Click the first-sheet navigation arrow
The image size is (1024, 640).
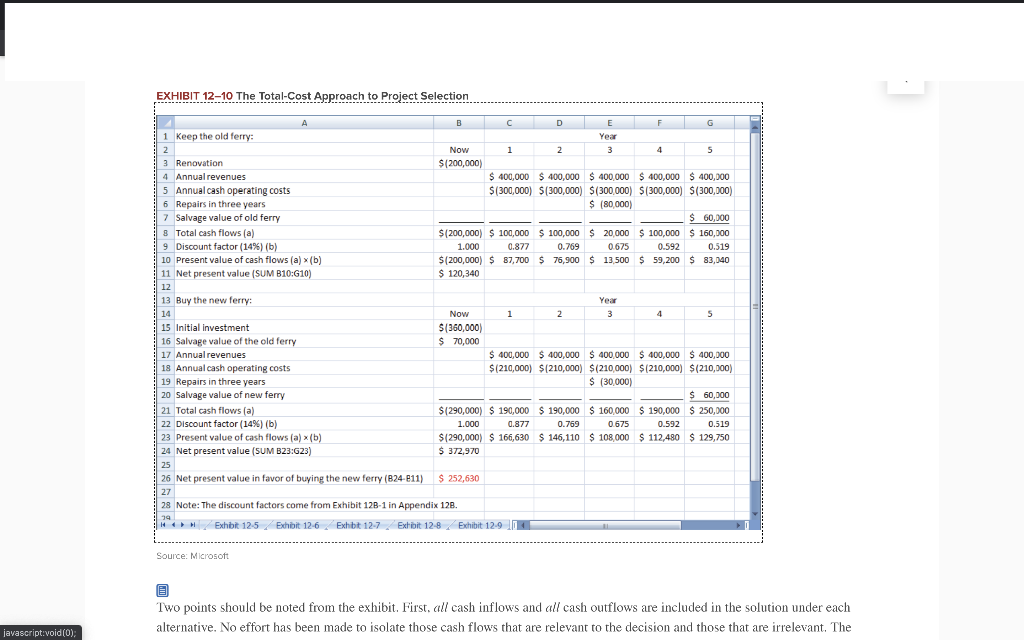[x=162, y=524]
